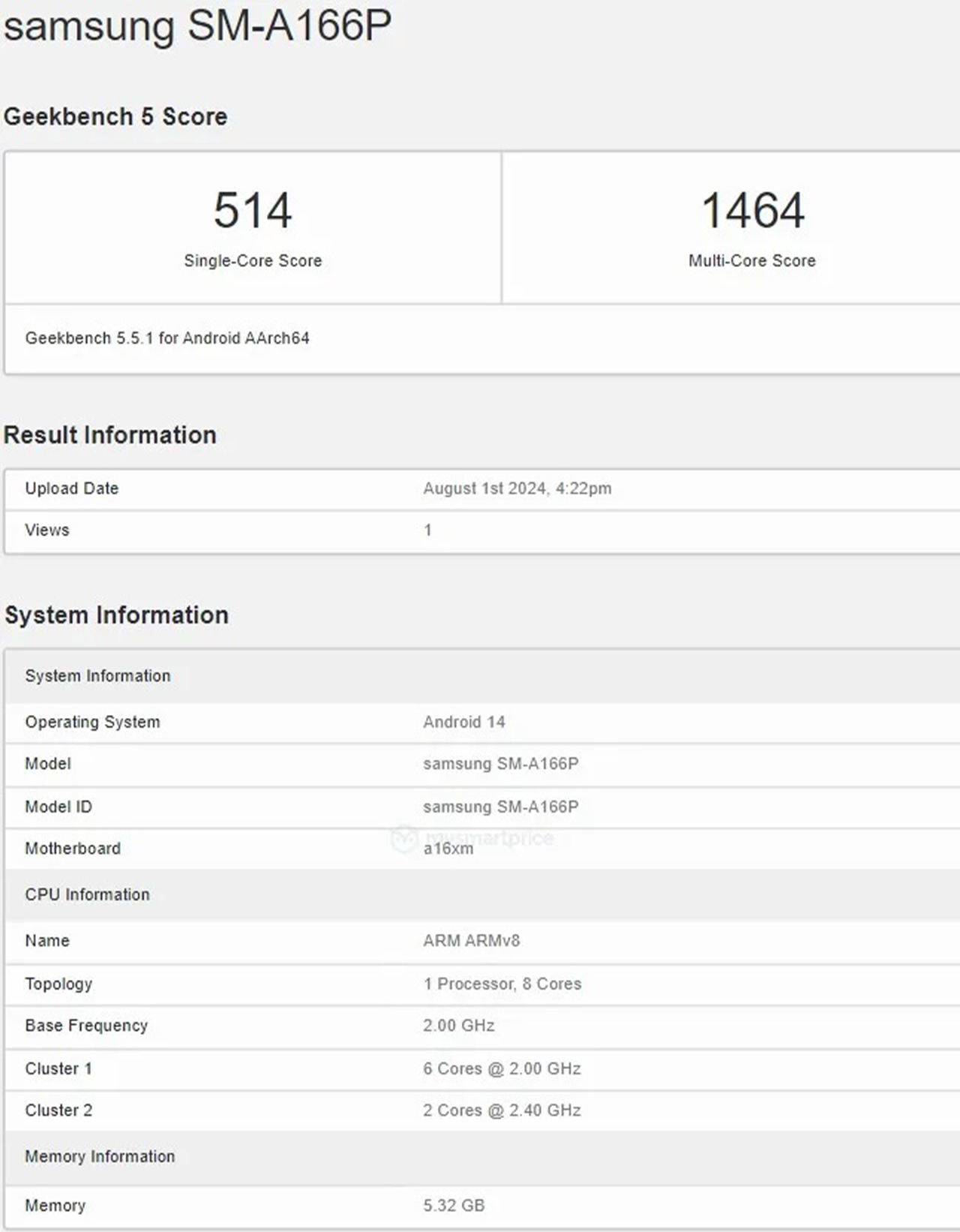Screen dimensions: 960x1232
Task: Select samsung SM-A166P in the Model row
Action: [x=501, y=764]
